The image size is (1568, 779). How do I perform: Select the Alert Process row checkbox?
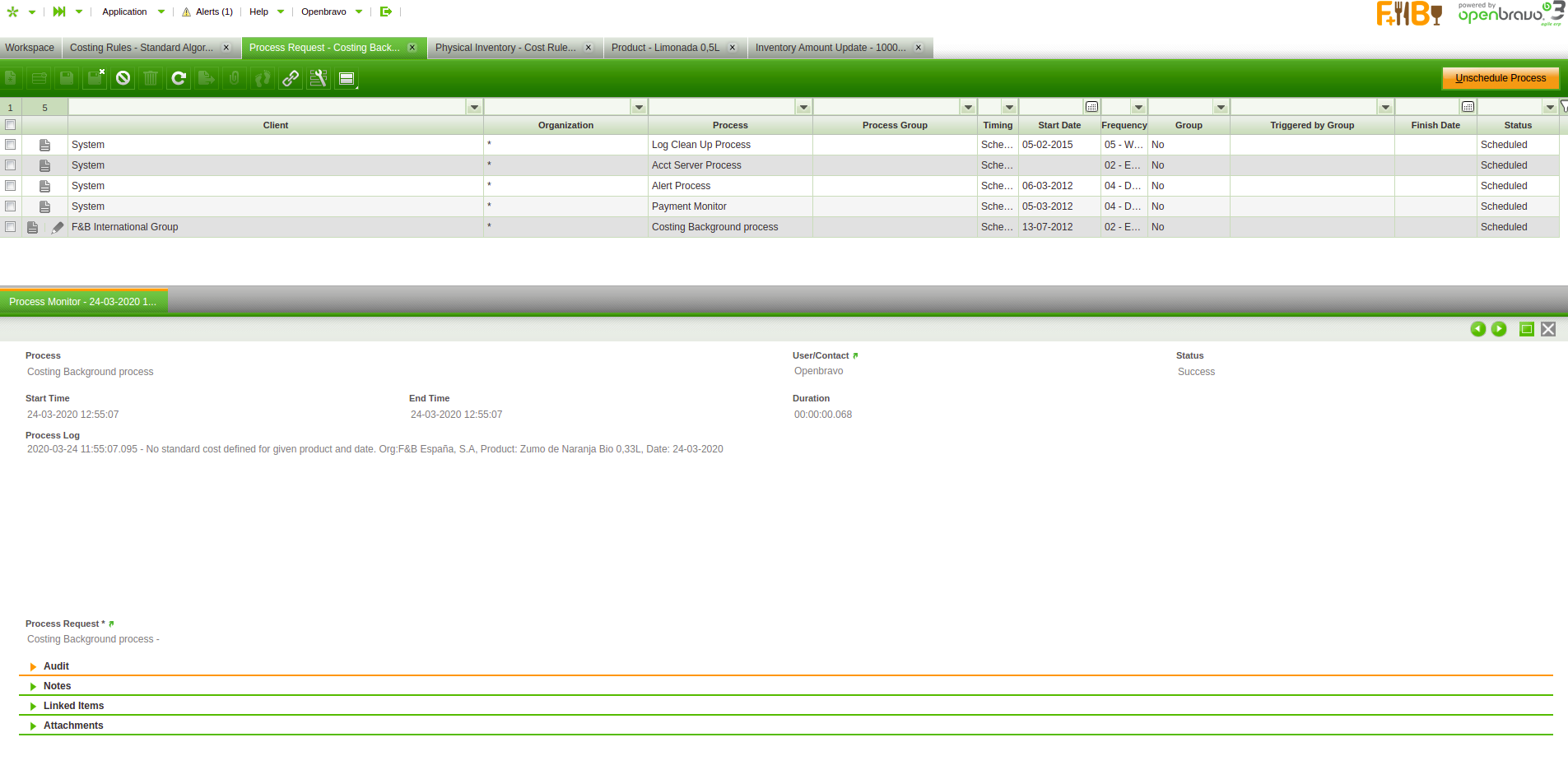coord(11,186)
